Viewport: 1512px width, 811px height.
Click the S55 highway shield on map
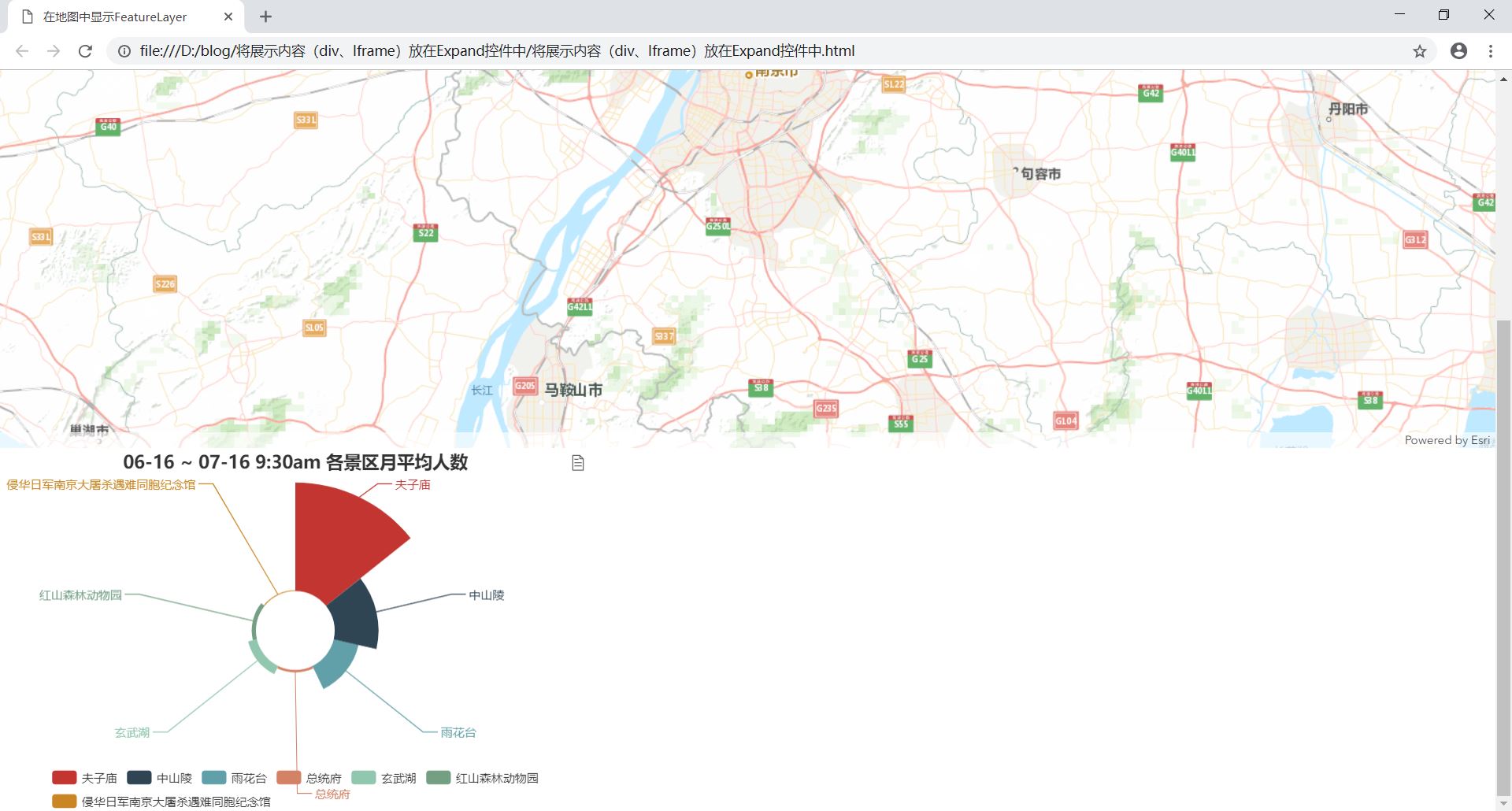tap(900, 424)
